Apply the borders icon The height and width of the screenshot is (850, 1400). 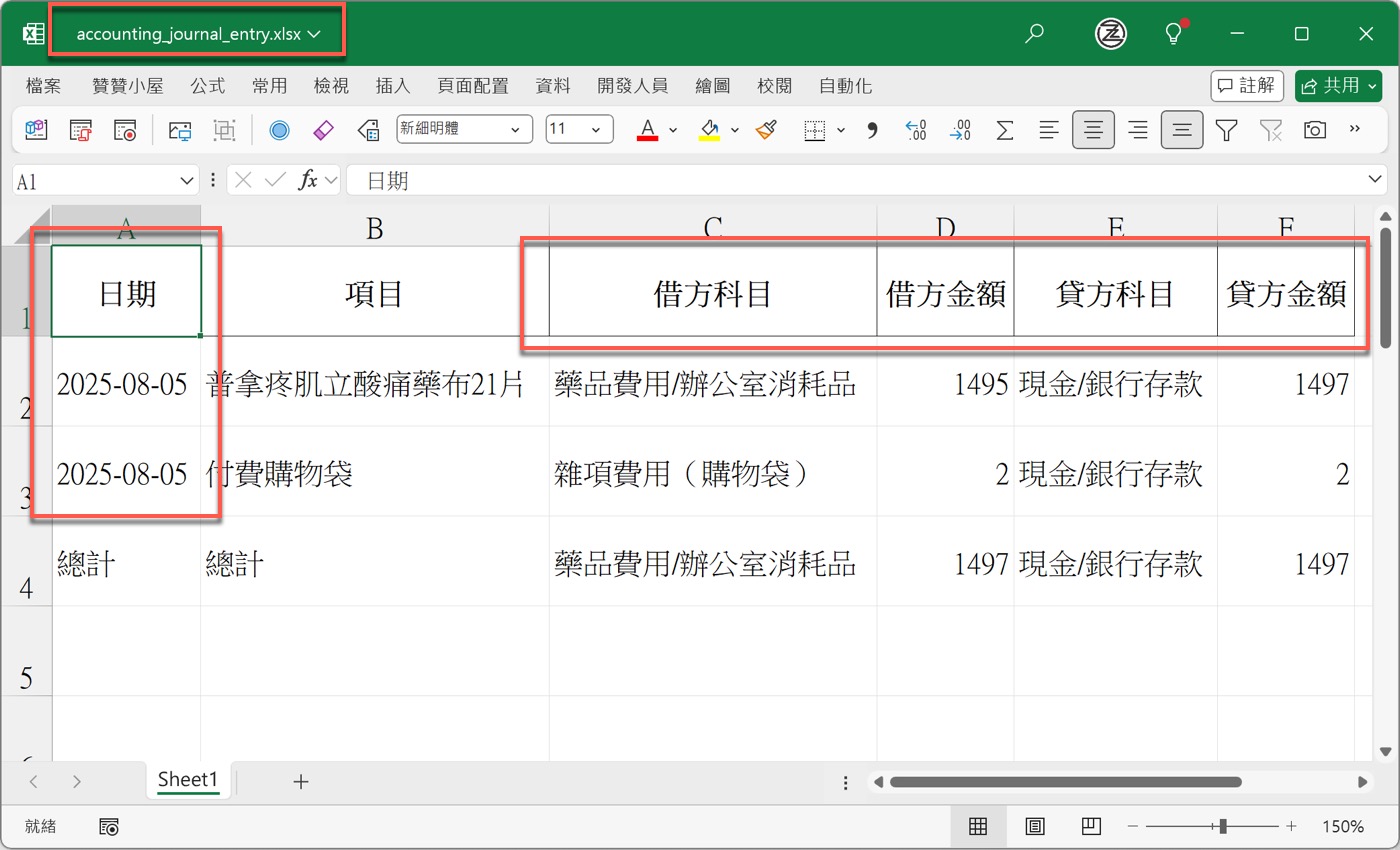coord(815,129)
